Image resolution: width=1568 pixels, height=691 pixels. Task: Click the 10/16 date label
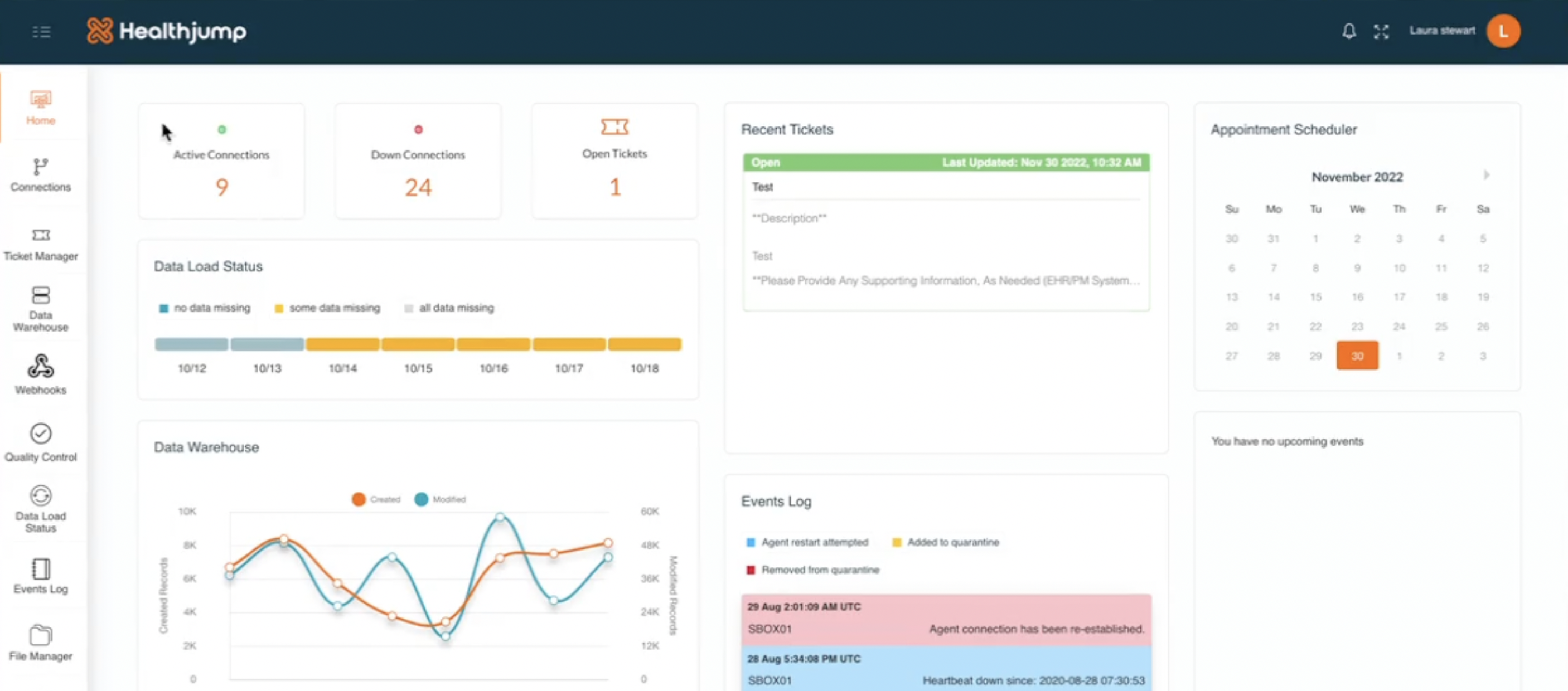(493, 368)
